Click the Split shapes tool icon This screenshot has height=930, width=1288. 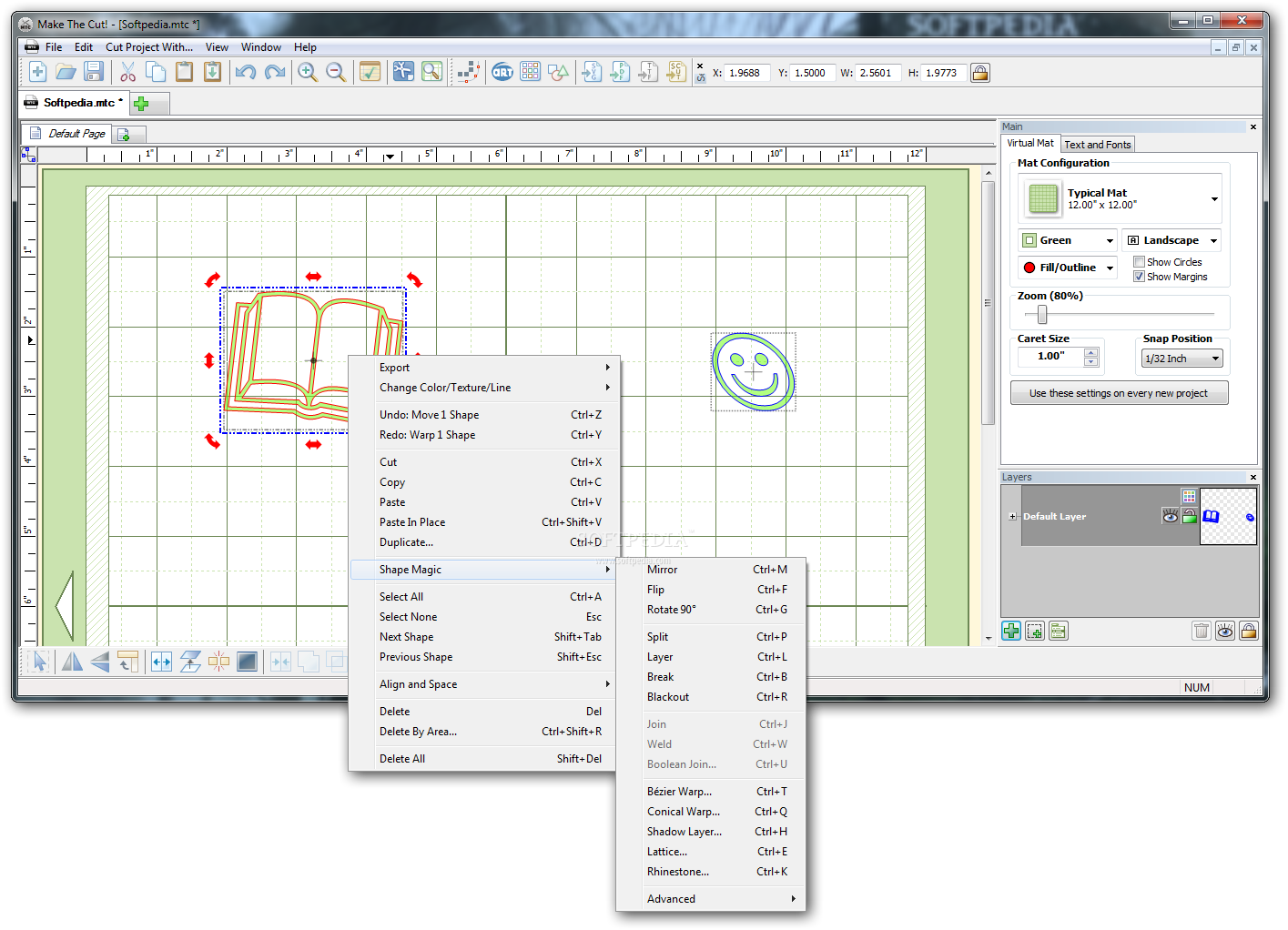tap(162, 662)
